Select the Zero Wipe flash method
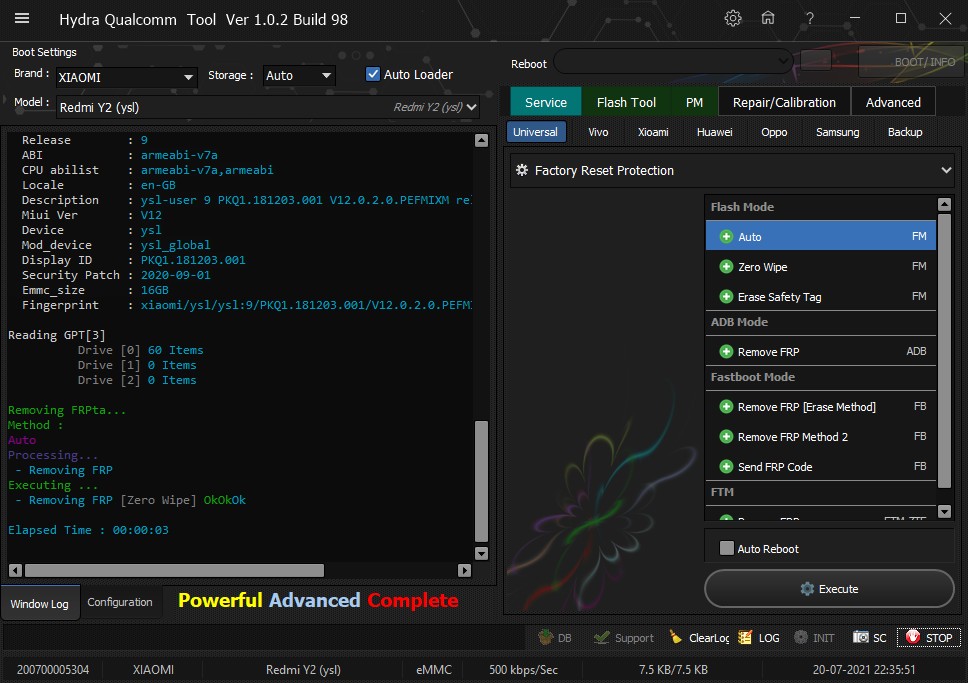 [820, 267]
